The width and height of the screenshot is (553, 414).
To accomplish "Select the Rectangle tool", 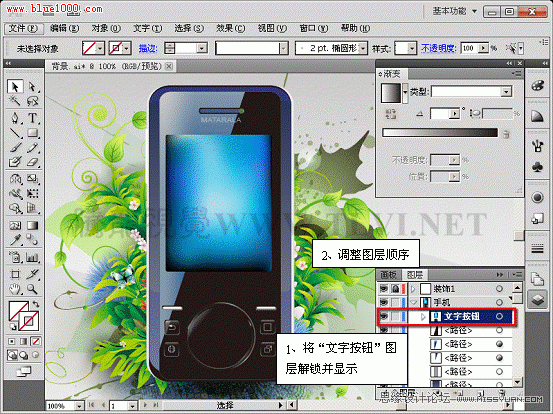I will (x=32, y=133).
